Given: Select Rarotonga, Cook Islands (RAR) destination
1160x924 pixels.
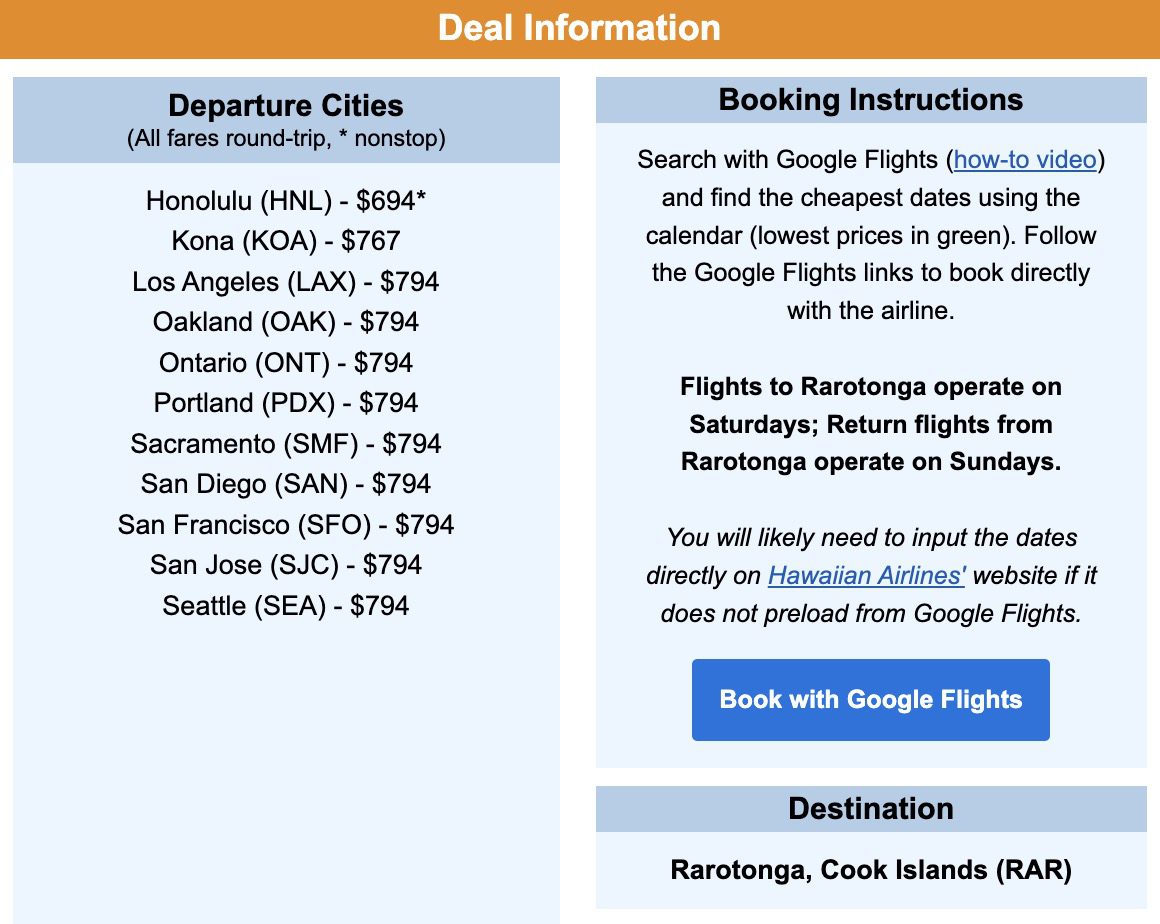Looking at the screenshot, I should [870, 870].
